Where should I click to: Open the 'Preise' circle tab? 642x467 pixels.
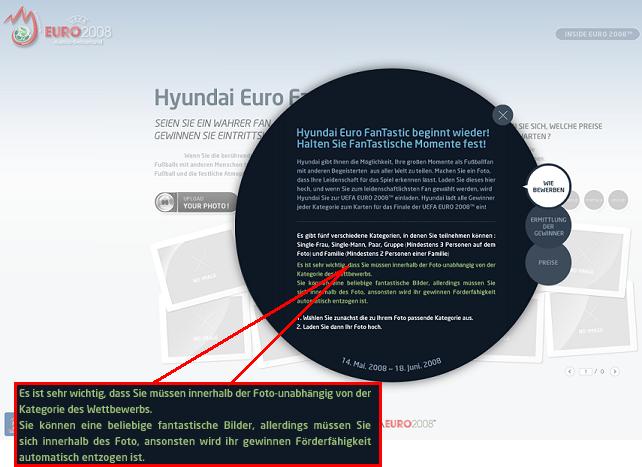click(548, 262)
